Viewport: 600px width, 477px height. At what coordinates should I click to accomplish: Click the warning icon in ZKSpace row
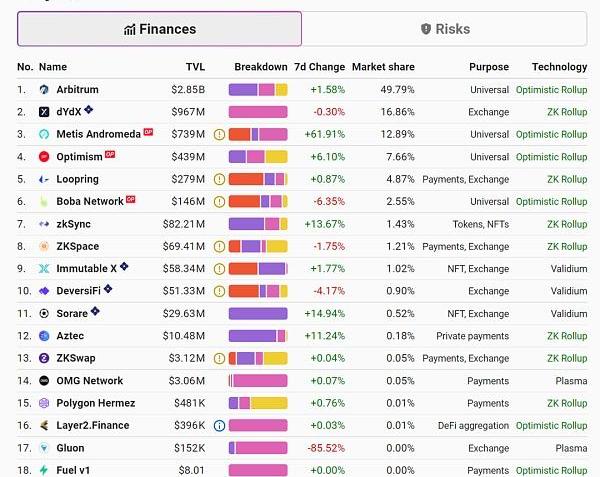pos(219,246)
